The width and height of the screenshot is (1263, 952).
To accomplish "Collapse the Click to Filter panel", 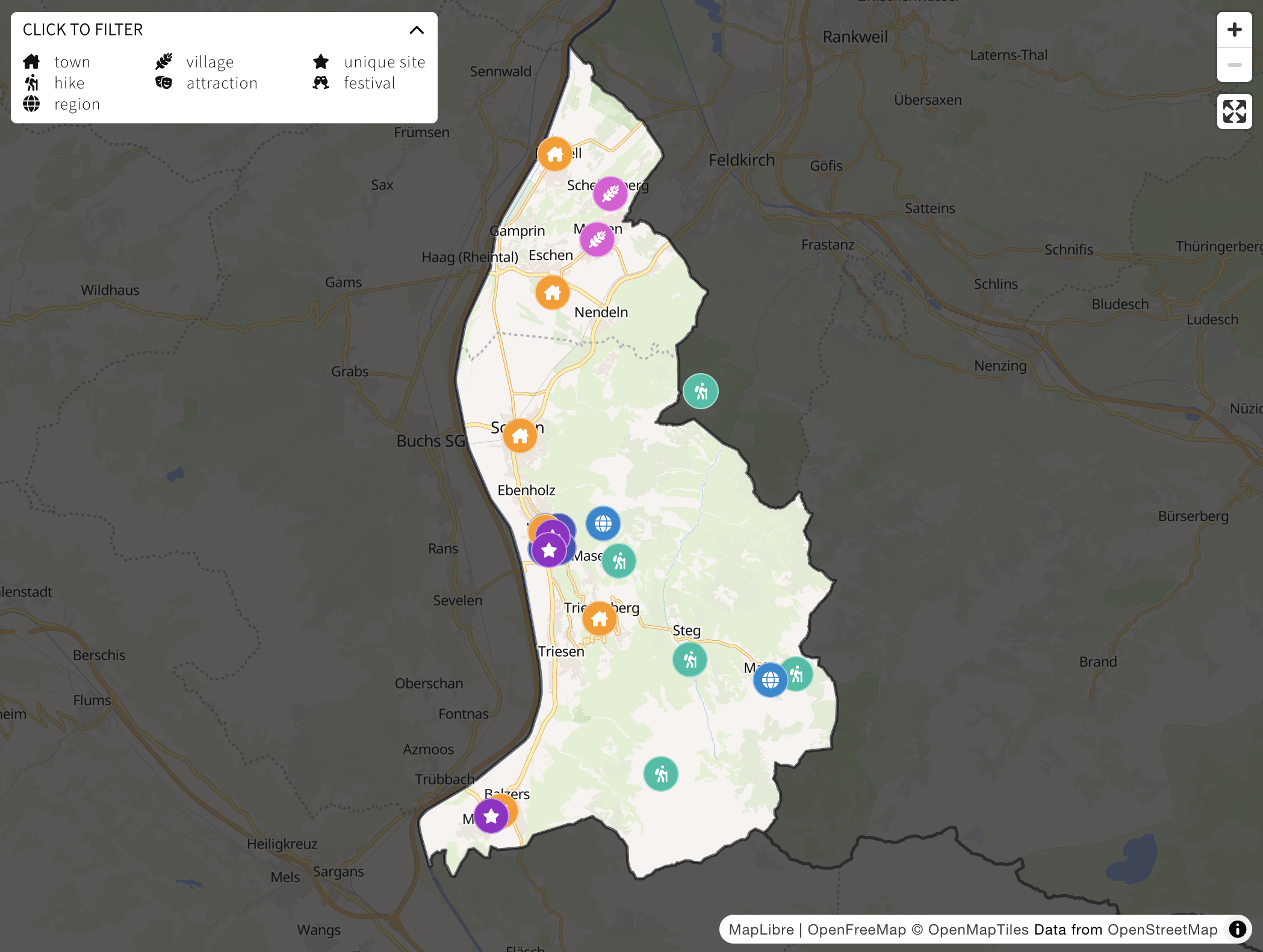I will (x=416, y=30).
